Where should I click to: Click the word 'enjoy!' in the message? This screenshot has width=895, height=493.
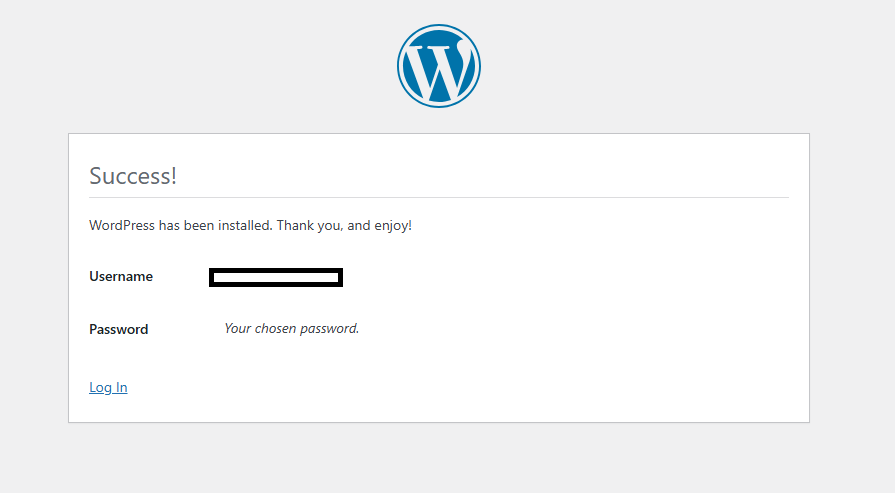point(391,226)
